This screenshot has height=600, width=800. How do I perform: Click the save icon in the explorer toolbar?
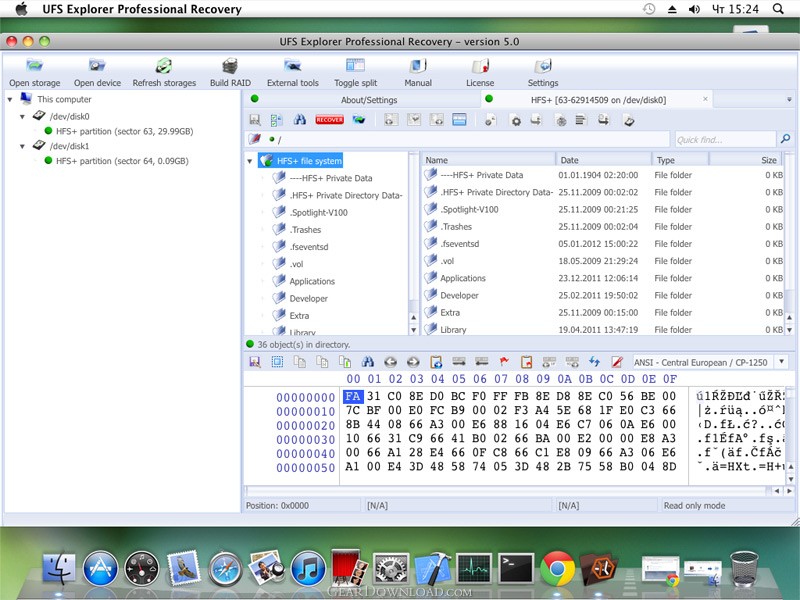tap(255, 120)
